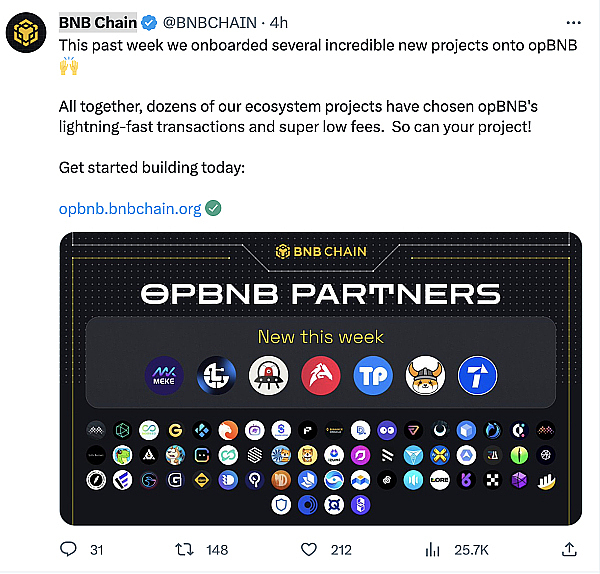
Task: Click the blue TP TokenPocket logo
Action: click(x=373, y=375)
